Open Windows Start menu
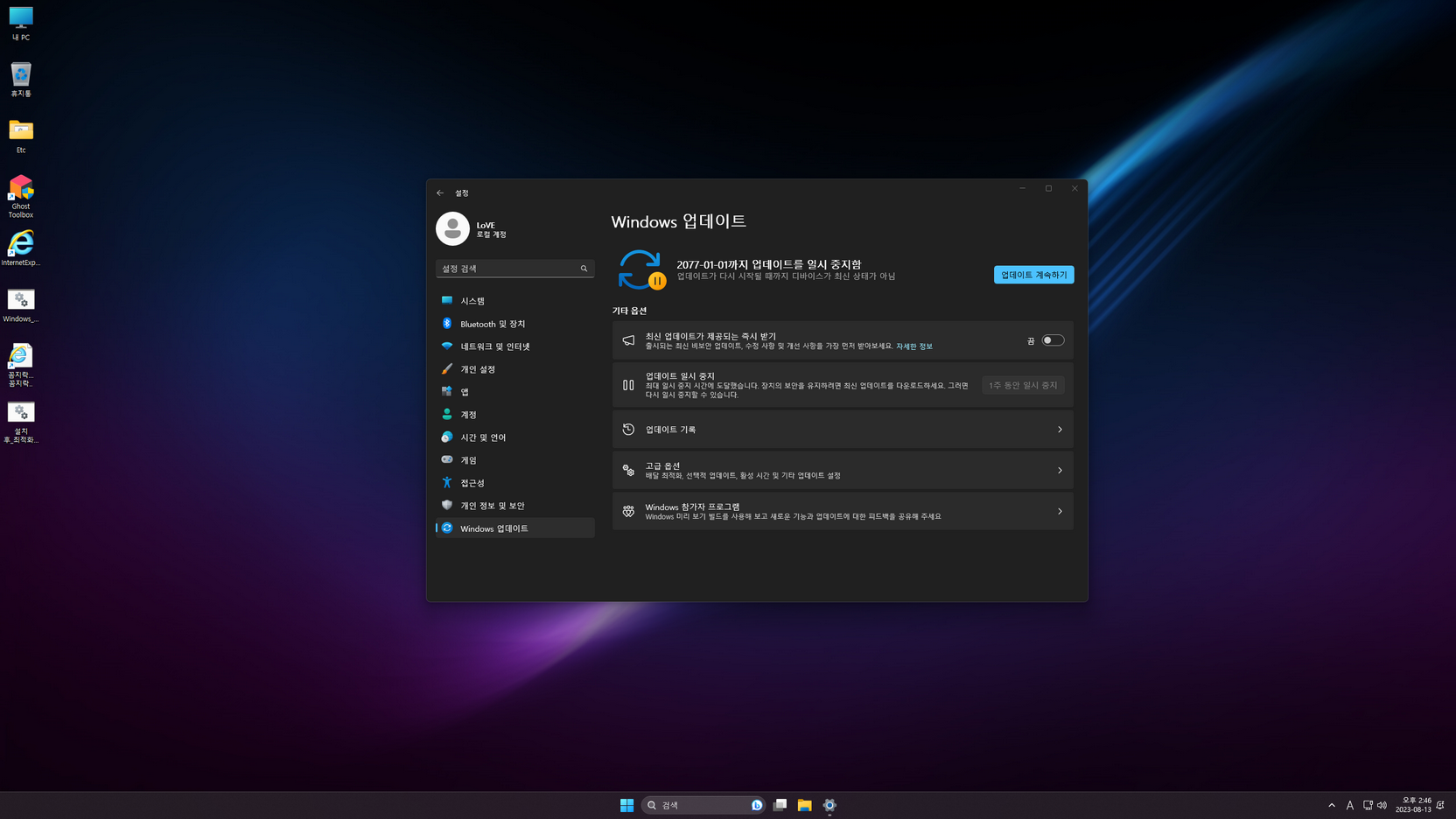The width and height of the screenshot is (1456, 819). pyautogui.click(x=626, y=805)
